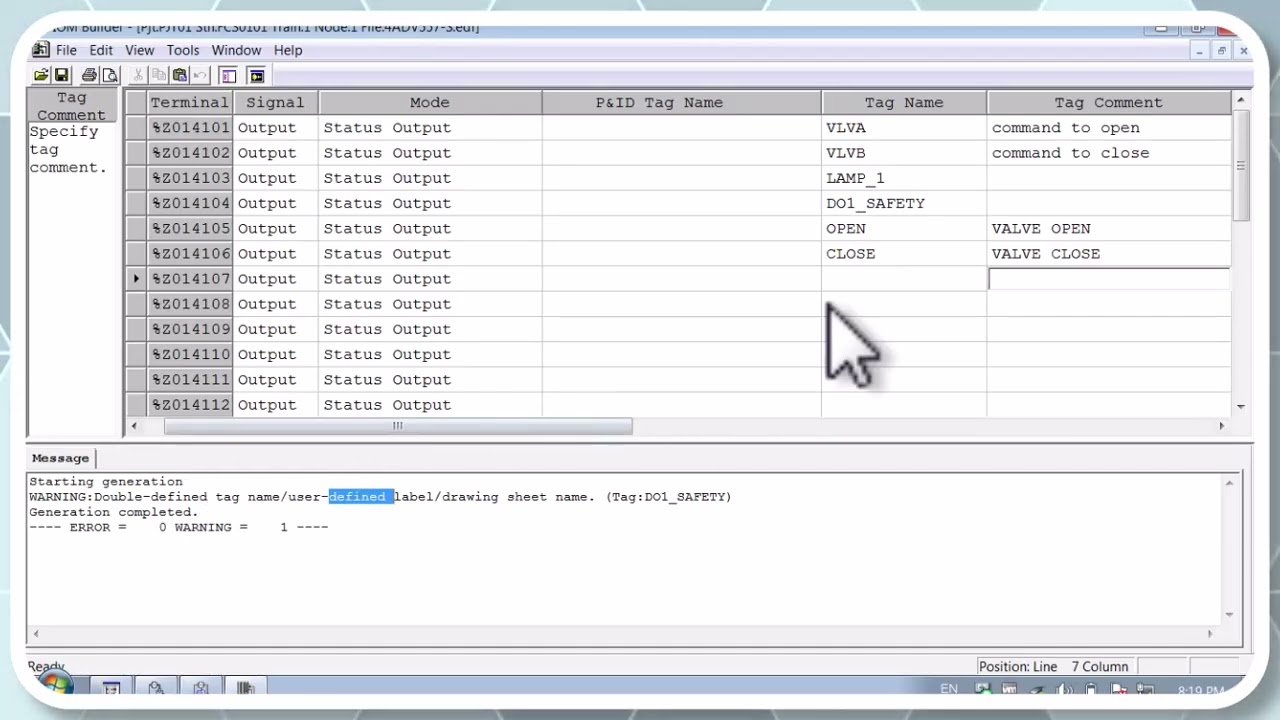Select the VLVB tag name cell

tap(904, 153)
